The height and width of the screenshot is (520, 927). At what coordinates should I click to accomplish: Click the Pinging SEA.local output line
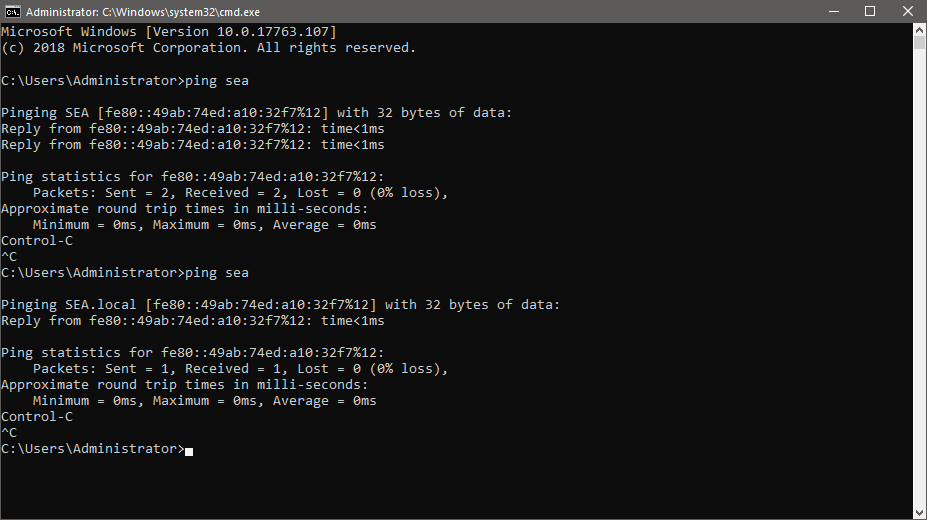280,305
